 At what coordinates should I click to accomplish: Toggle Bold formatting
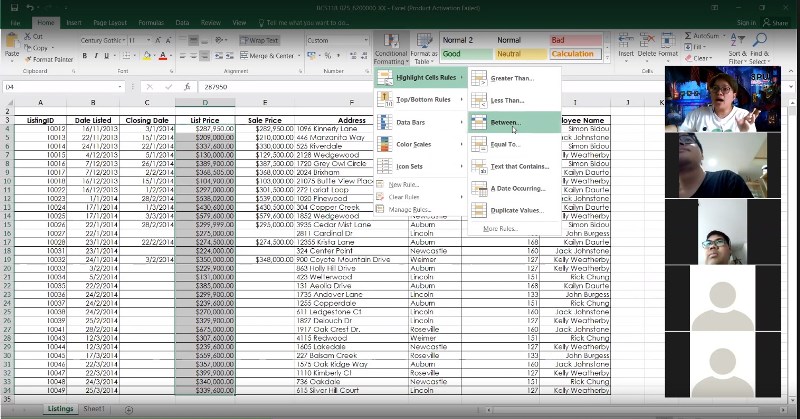[84, 55]
